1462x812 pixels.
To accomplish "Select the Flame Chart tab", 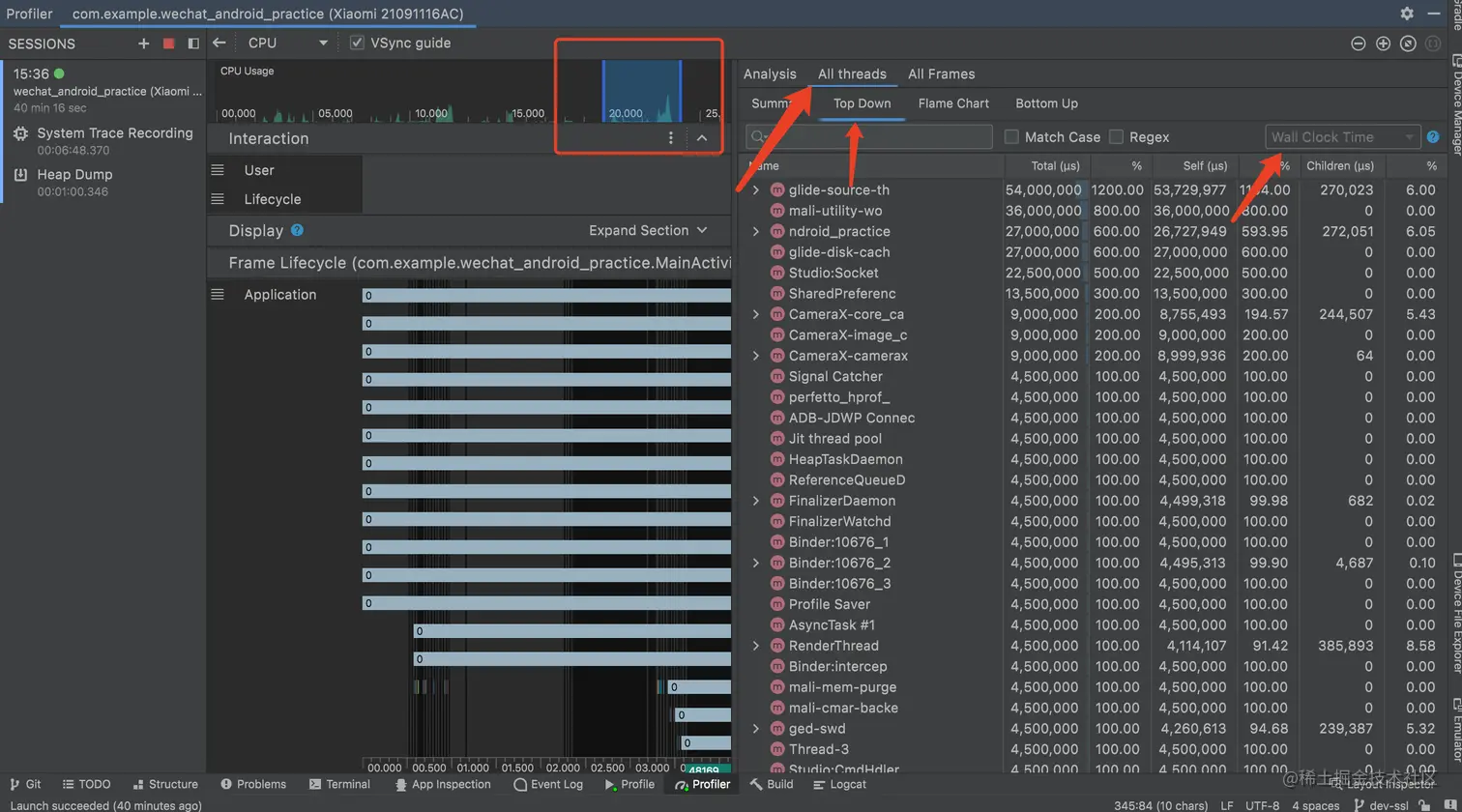I will click(x=953, y=103).
